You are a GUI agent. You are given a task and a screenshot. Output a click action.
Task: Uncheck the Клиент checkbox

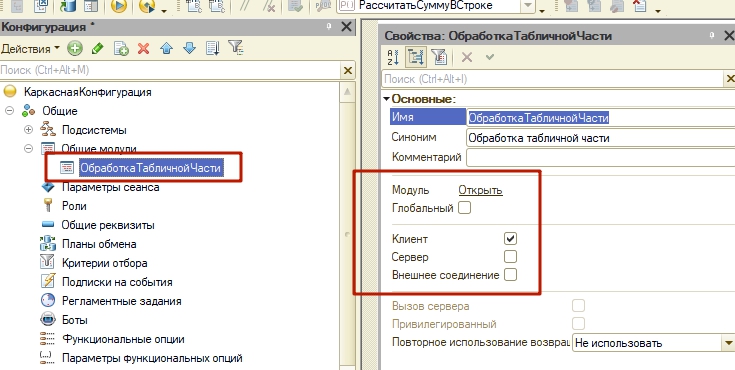coord(510,239)
